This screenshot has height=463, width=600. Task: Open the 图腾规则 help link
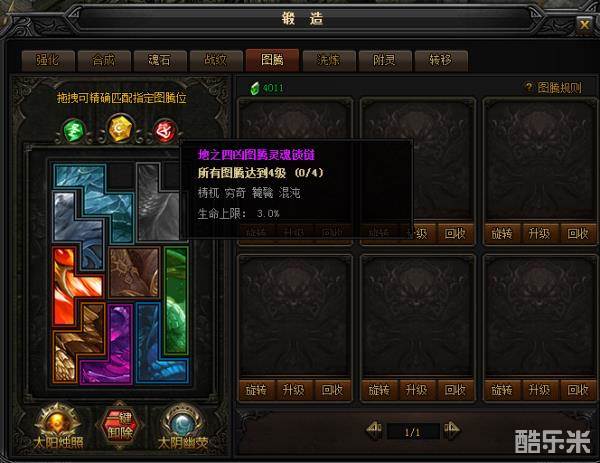[553, 88]
